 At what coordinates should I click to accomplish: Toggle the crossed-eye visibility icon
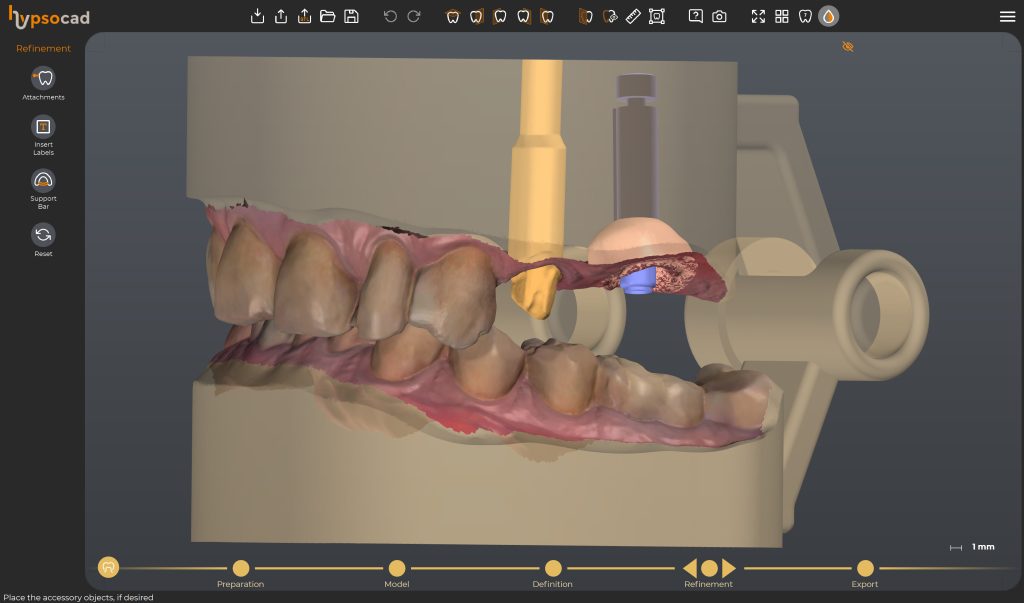pyautogui.click(x=848, y=47)
